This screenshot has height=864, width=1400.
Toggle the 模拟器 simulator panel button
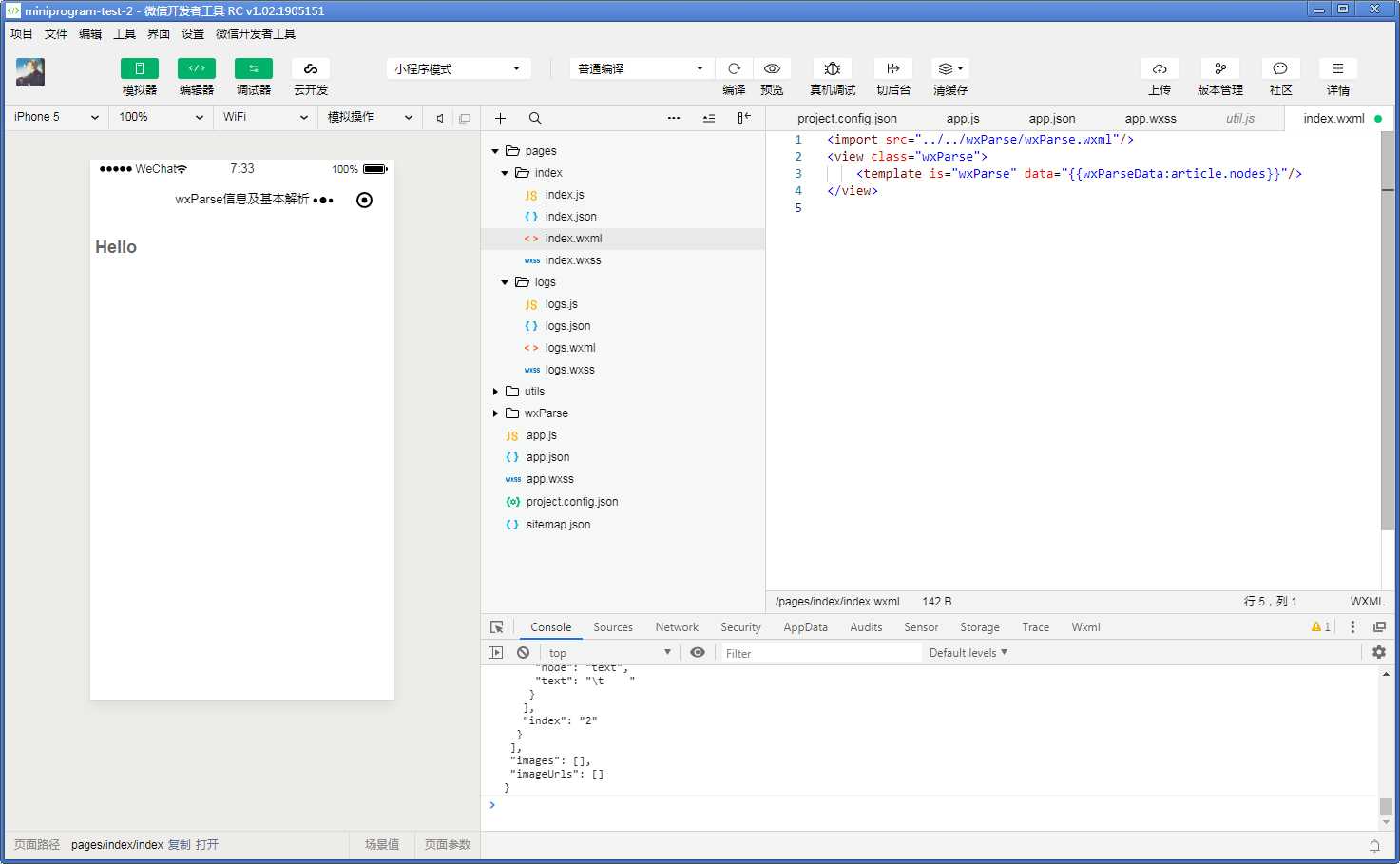pyautogui.click(x=140, y=68)
